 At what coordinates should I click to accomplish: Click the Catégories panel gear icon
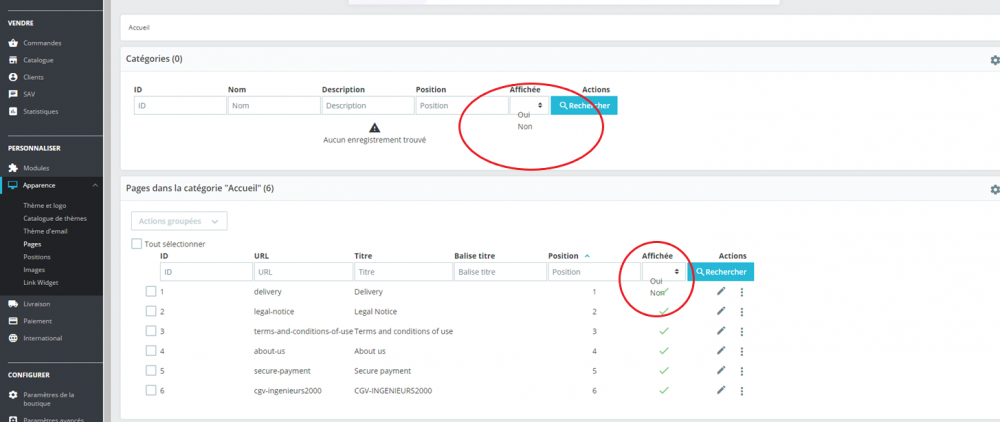point(995,60)
